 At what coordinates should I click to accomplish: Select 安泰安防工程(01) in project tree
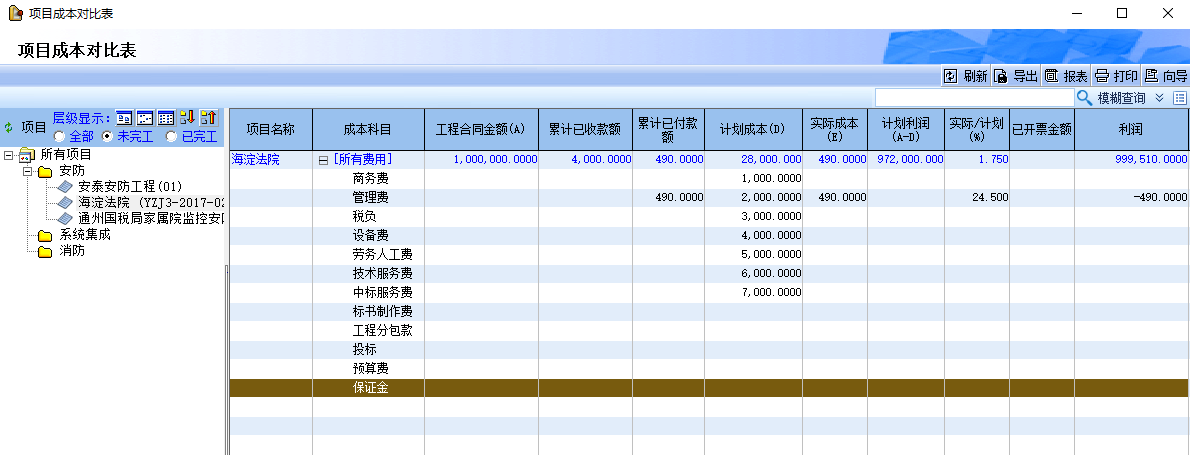[x=129, y=187]
